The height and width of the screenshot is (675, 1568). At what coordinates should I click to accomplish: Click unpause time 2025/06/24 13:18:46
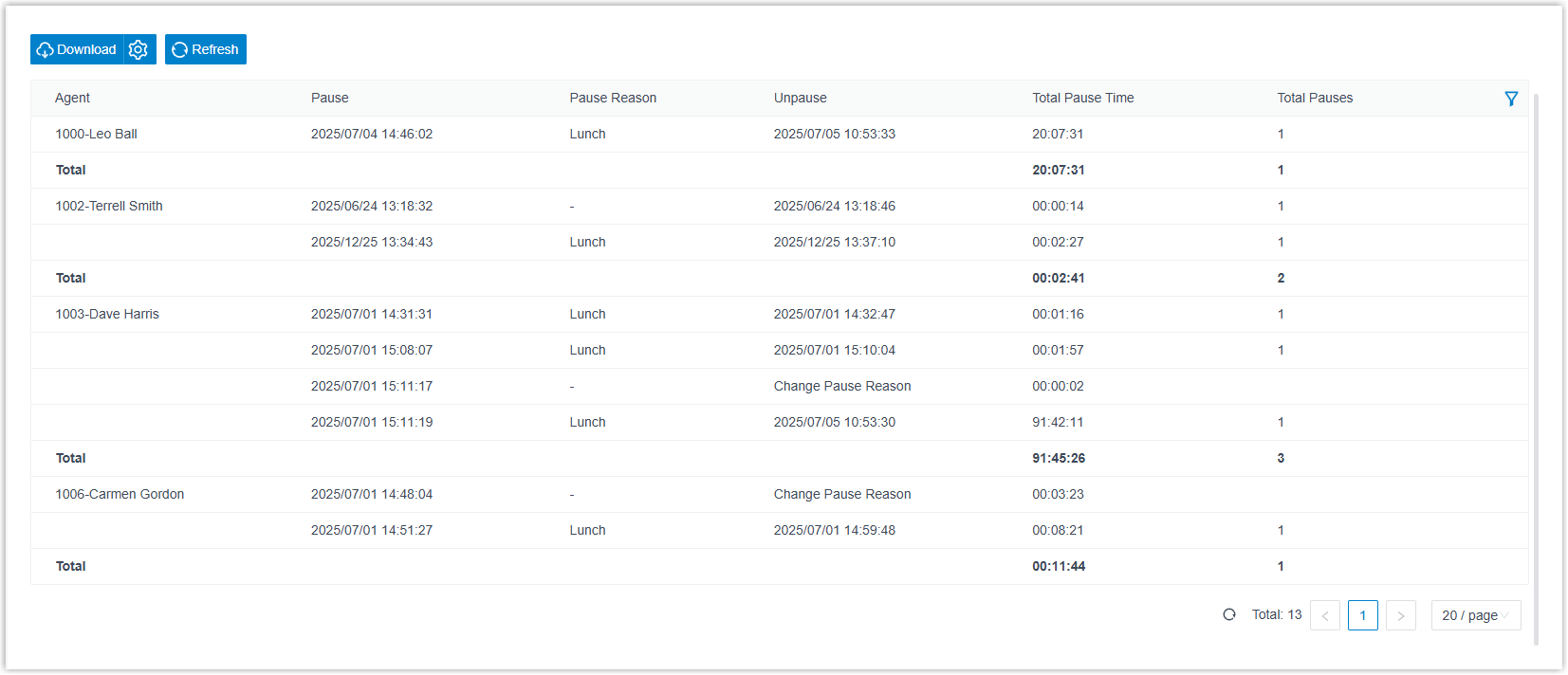tap(835, 206)
